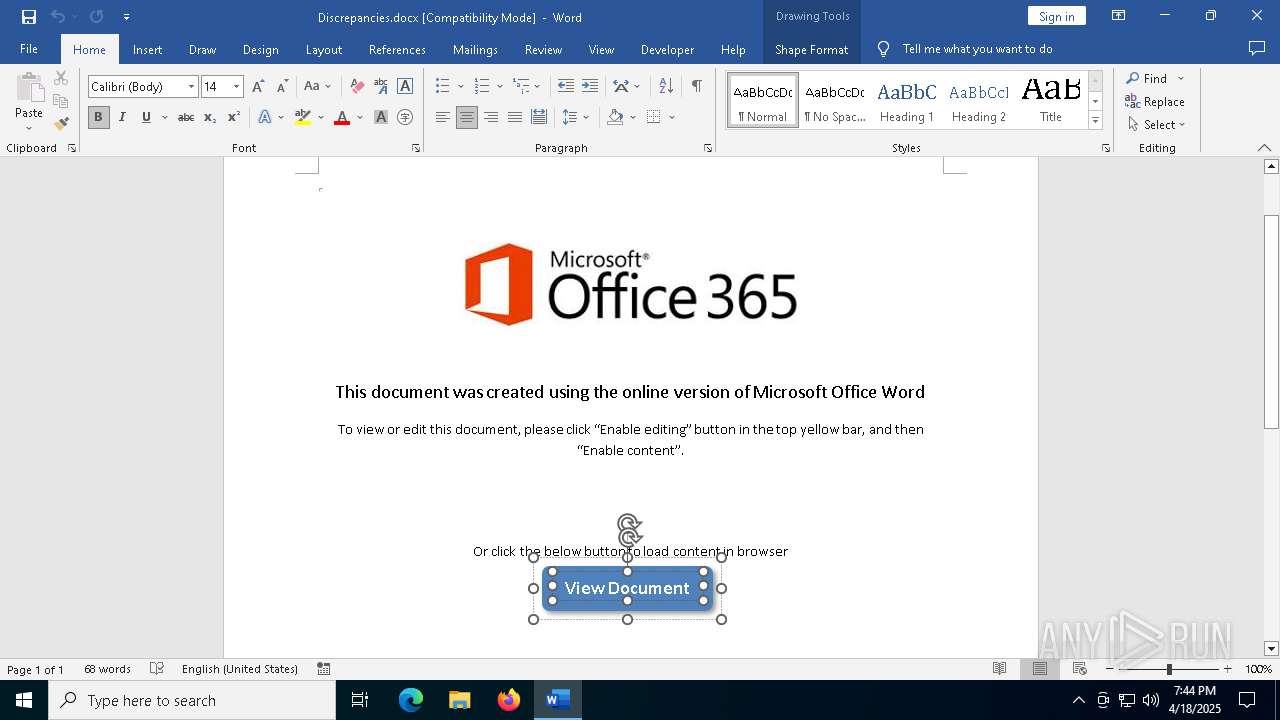Open Change Case dropdown

click(317, 86)
